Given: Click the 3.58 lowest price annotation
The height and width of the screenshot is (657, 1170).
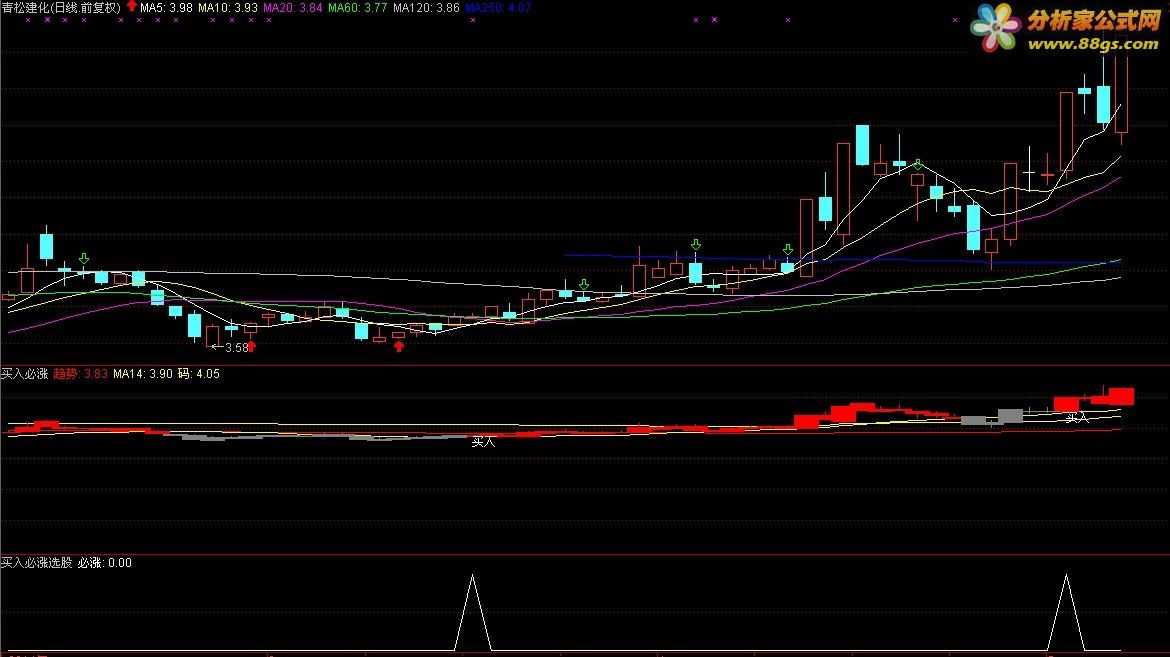Looking at the screenshot, I should (x=237, y=348).
